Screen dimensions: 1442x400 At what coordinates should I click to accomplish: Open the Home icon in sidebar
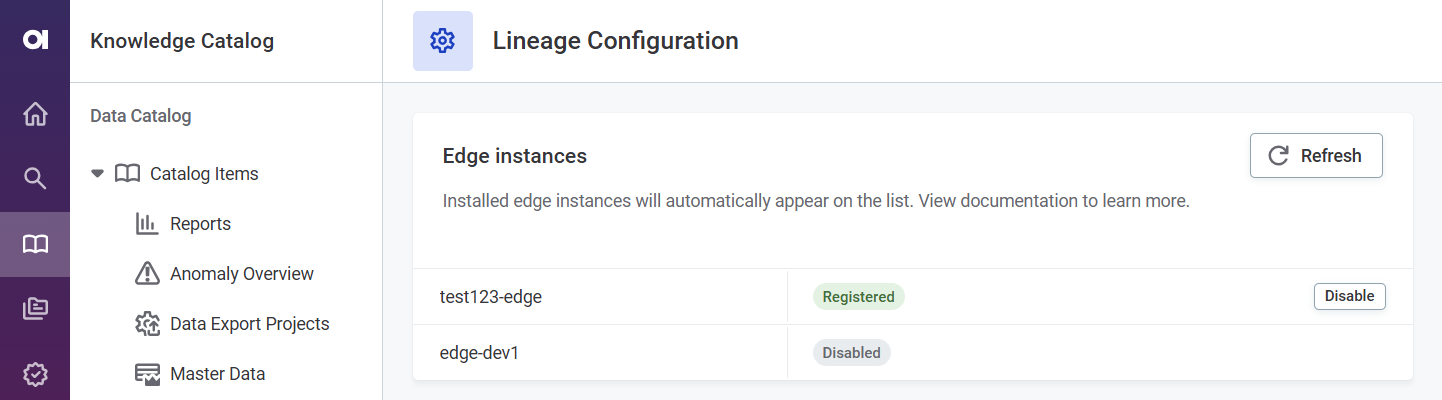pyautogui.click(x=35, y=115)
